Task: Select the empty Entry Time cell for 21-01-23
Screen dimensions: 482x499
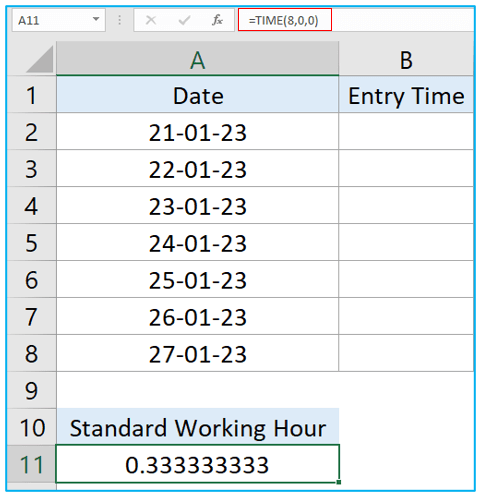Action: pos(406,131)
